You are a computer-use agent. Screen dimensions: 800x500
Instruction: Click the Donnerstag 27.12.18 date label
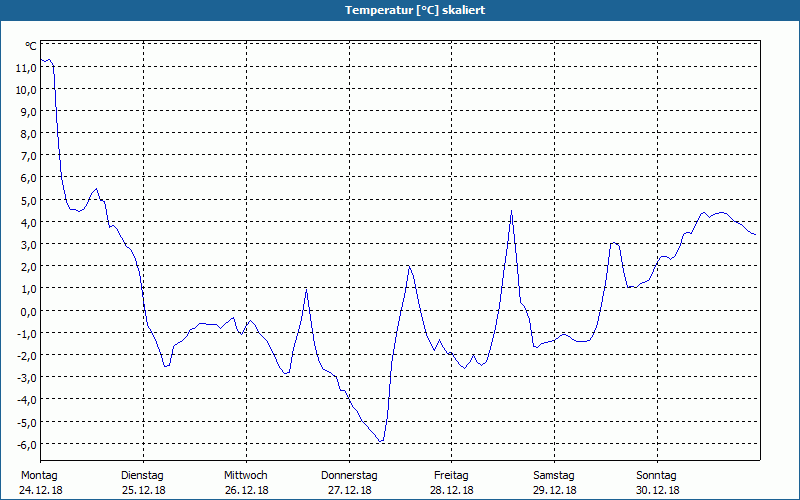coord(349,482)
